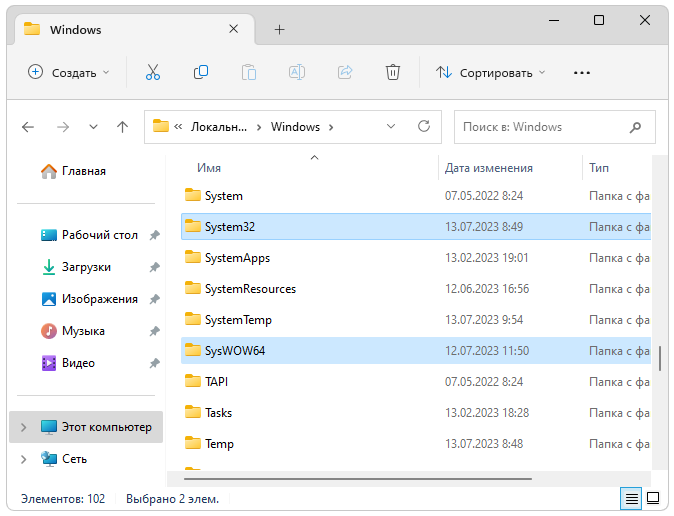674x516 pixels.
Task: Switch to details view in status bar
Action: pyautogui.click(x=631, y=498)
